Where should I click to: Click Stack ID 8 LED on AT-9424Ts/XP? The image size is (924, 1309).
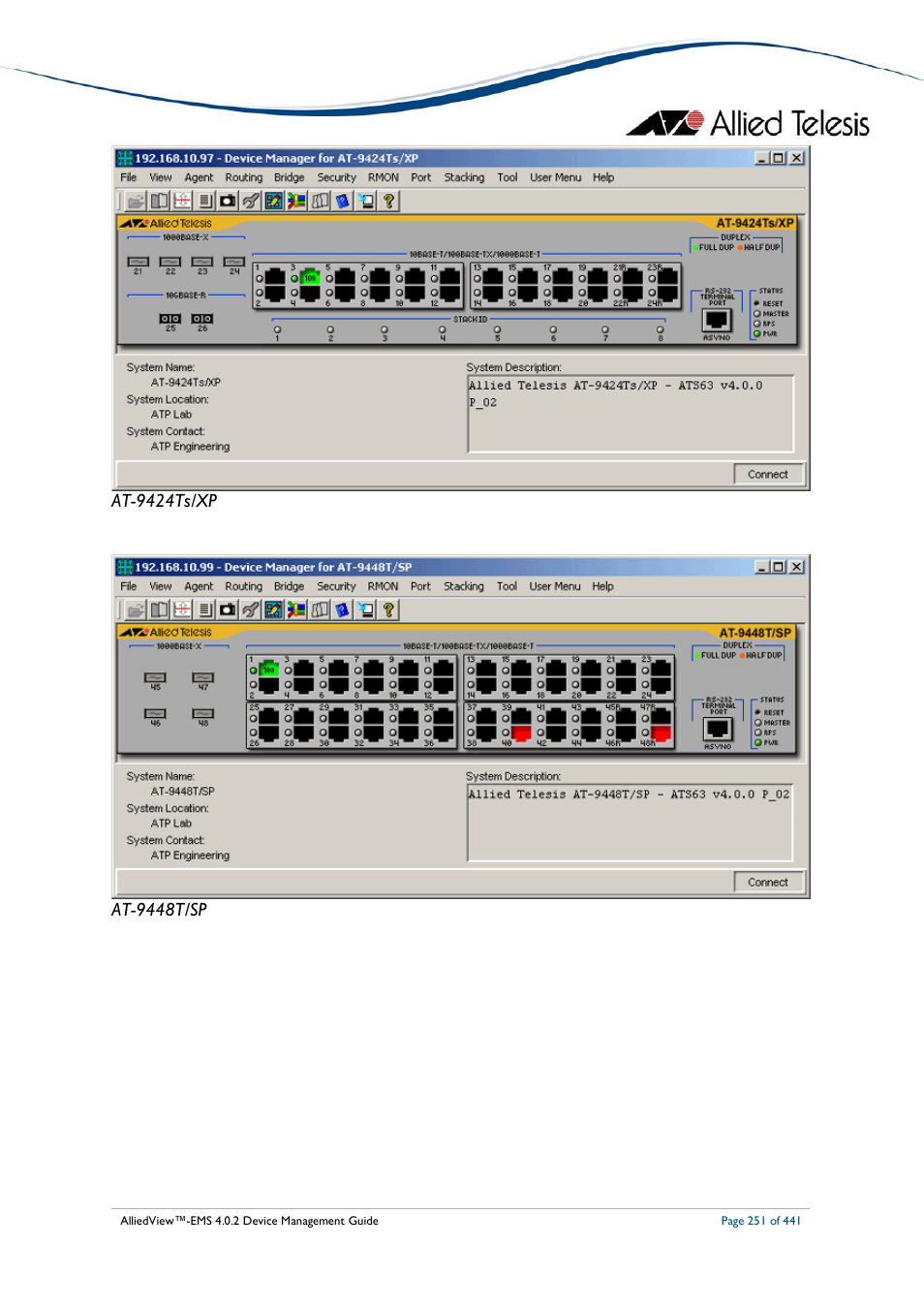point(660,329)
